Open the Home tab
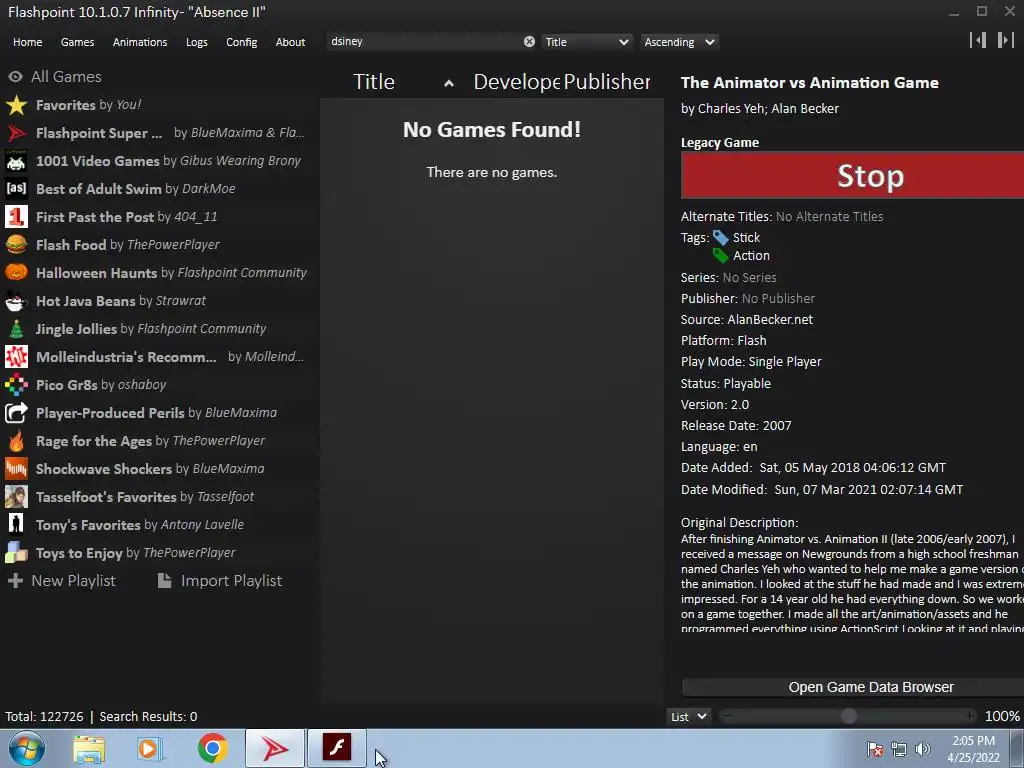The width and height of the screenshot is (1024, 768). pyautogui.click(x=27, y=42)
